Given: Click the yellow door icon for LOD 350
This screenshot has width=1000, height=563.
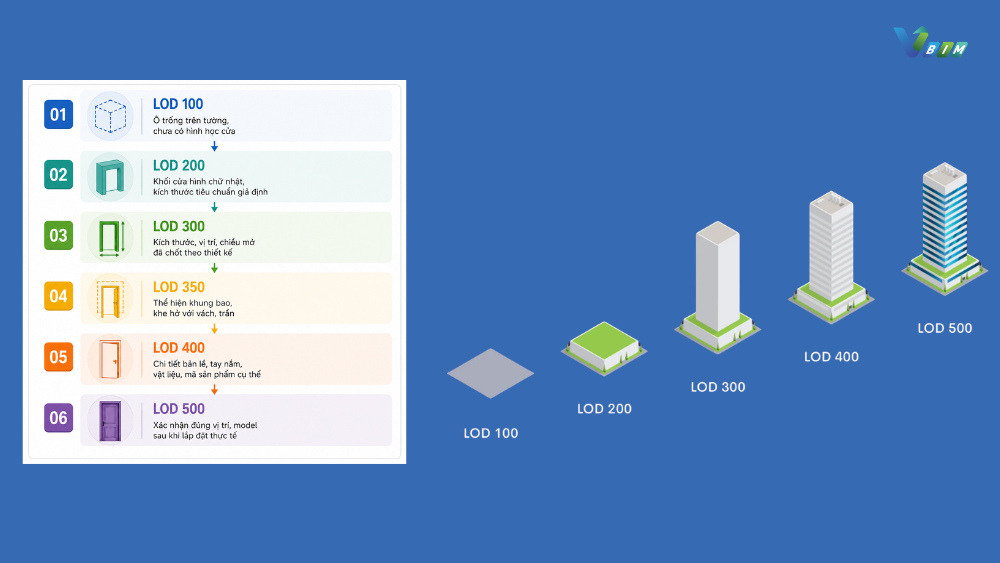Looking at the screenshot, I should tap(110, 298).
